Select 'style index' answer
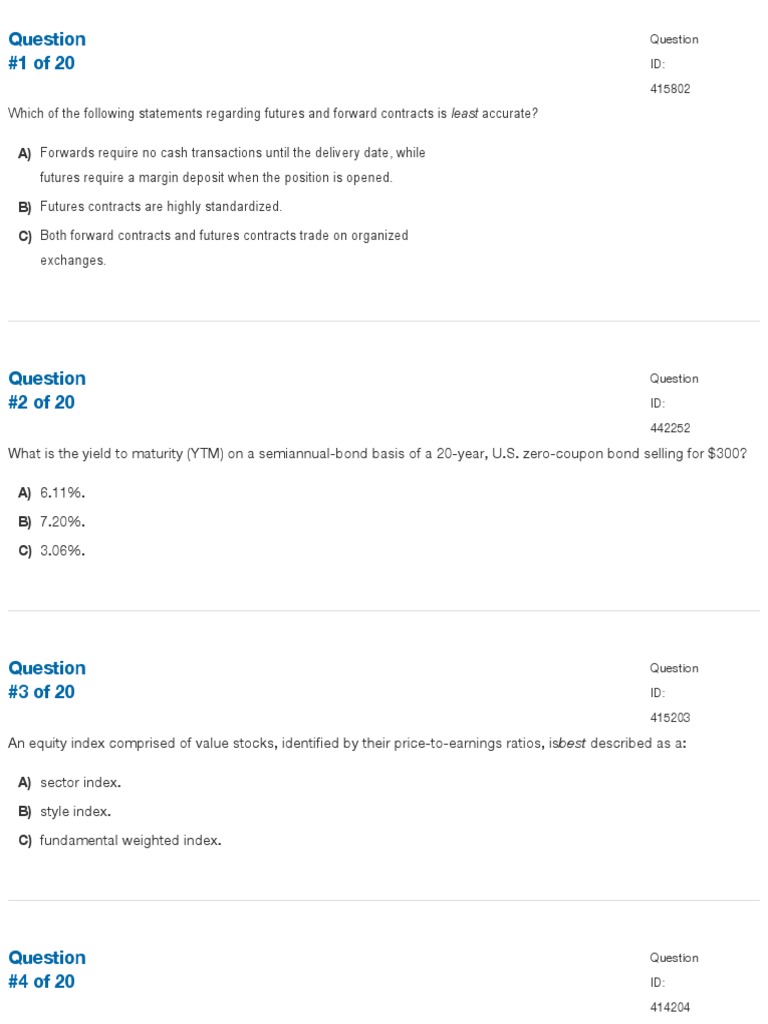 (64, 811)
